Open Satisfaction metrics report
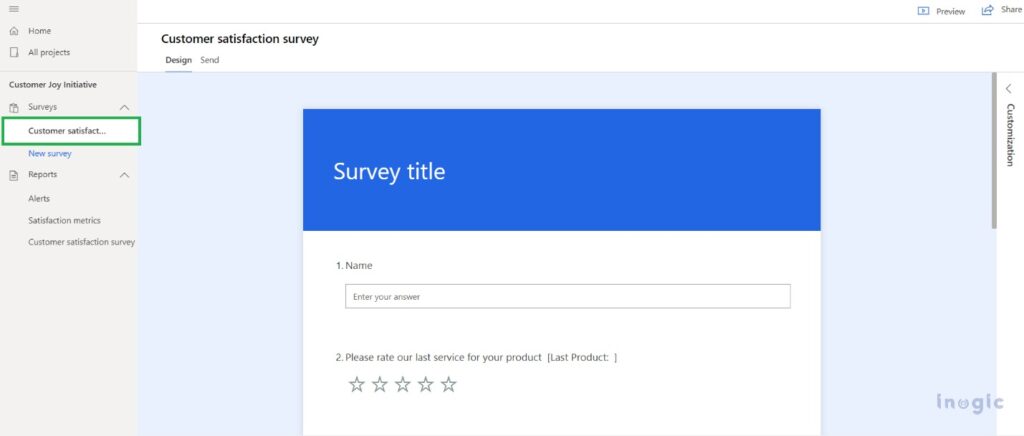 pyautogui.click(x=64, y=220)
